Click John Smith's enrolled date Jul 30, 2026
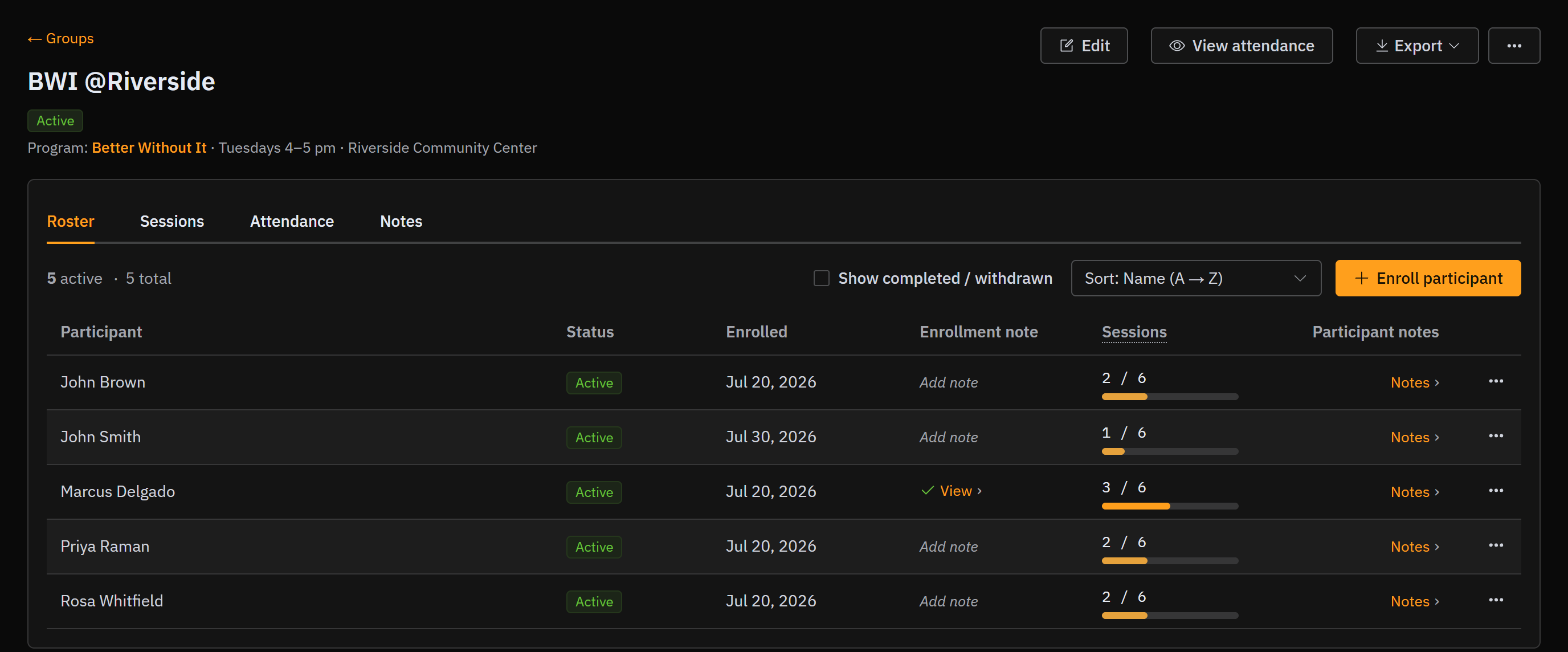Screen dimensions: 1568x652 770,437
